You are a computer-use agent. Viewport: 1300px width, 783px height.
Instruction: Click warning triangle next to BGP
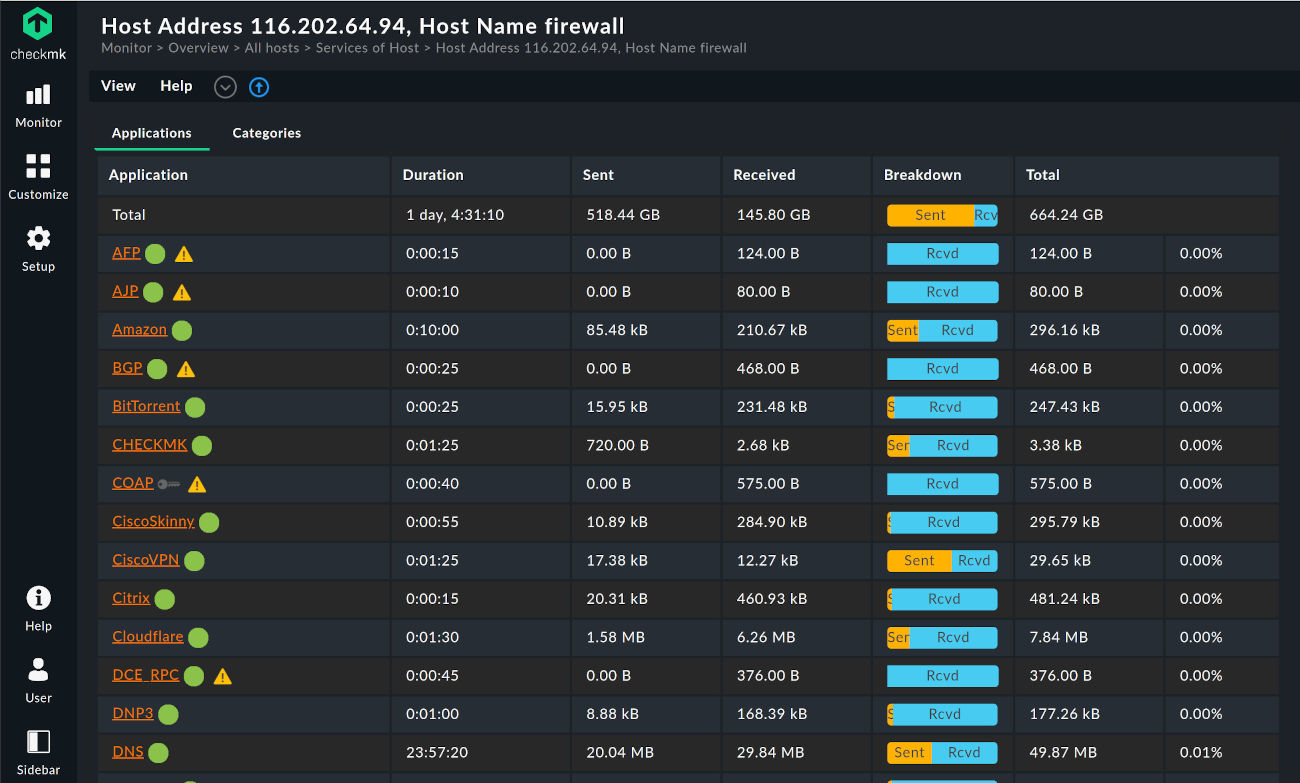pos(186,369)
